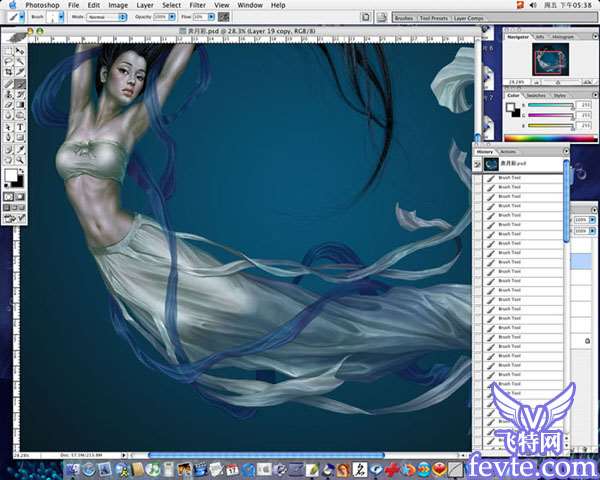Image resolution: width=600 pixels, height=480 pixels.
Task: Select the Gradient tool
Action: coord(20,105)
